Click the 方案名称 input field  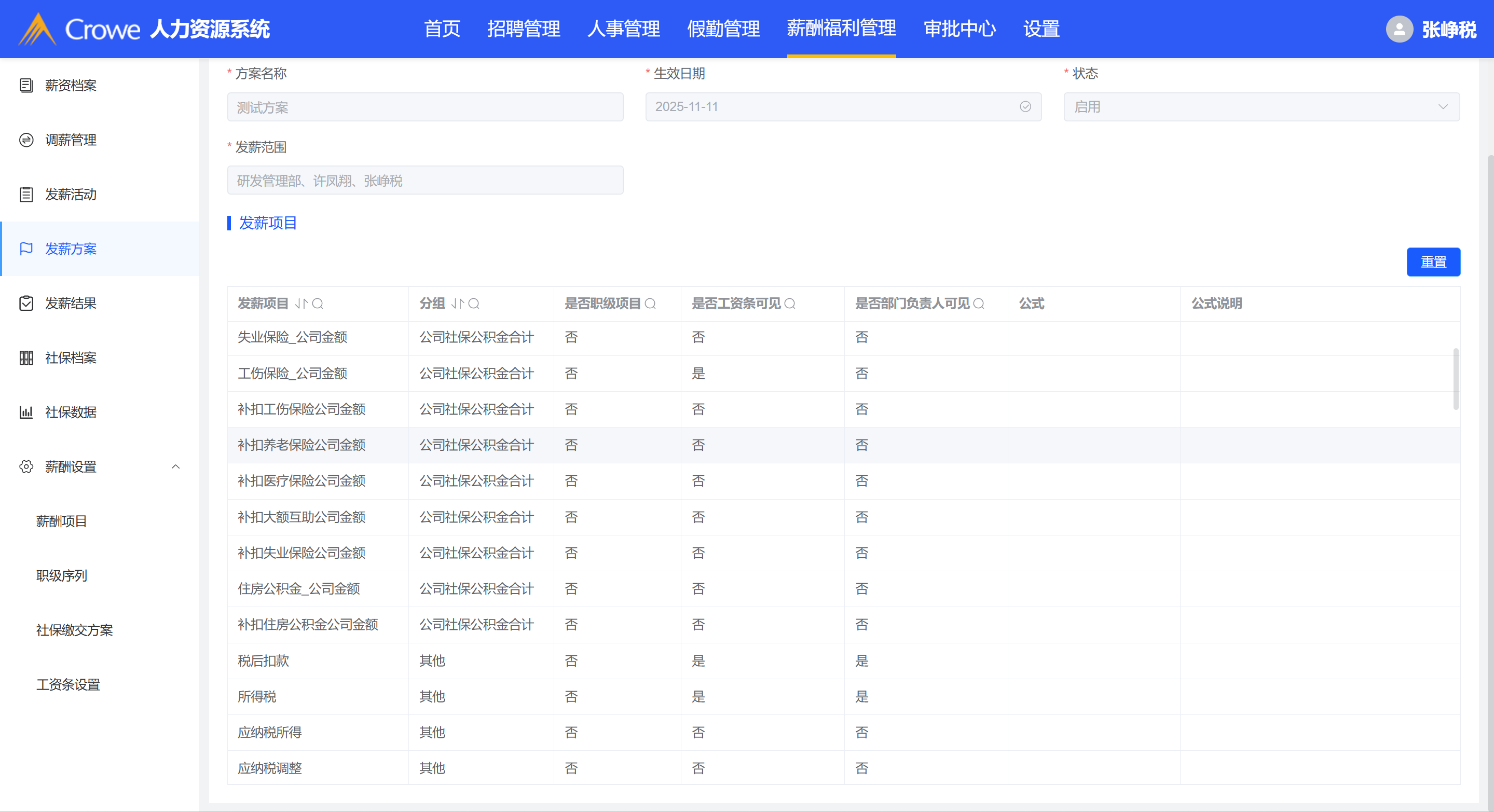tap(425, 107)
